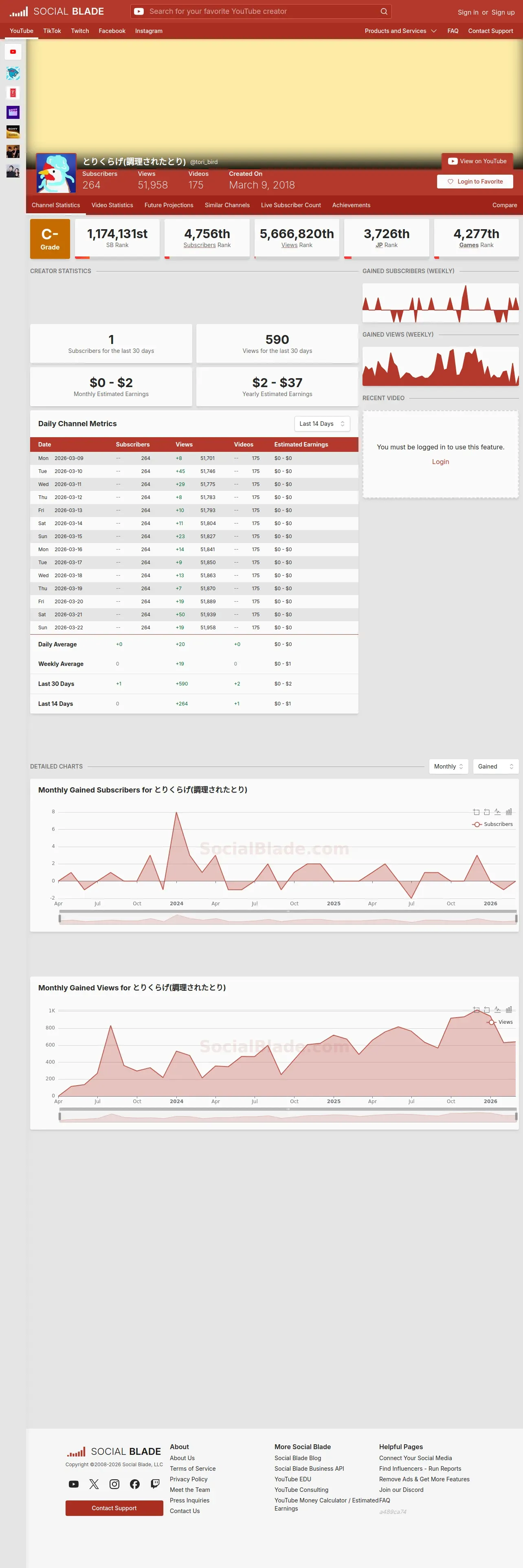Click the search magnifier icon

[384, 11]
